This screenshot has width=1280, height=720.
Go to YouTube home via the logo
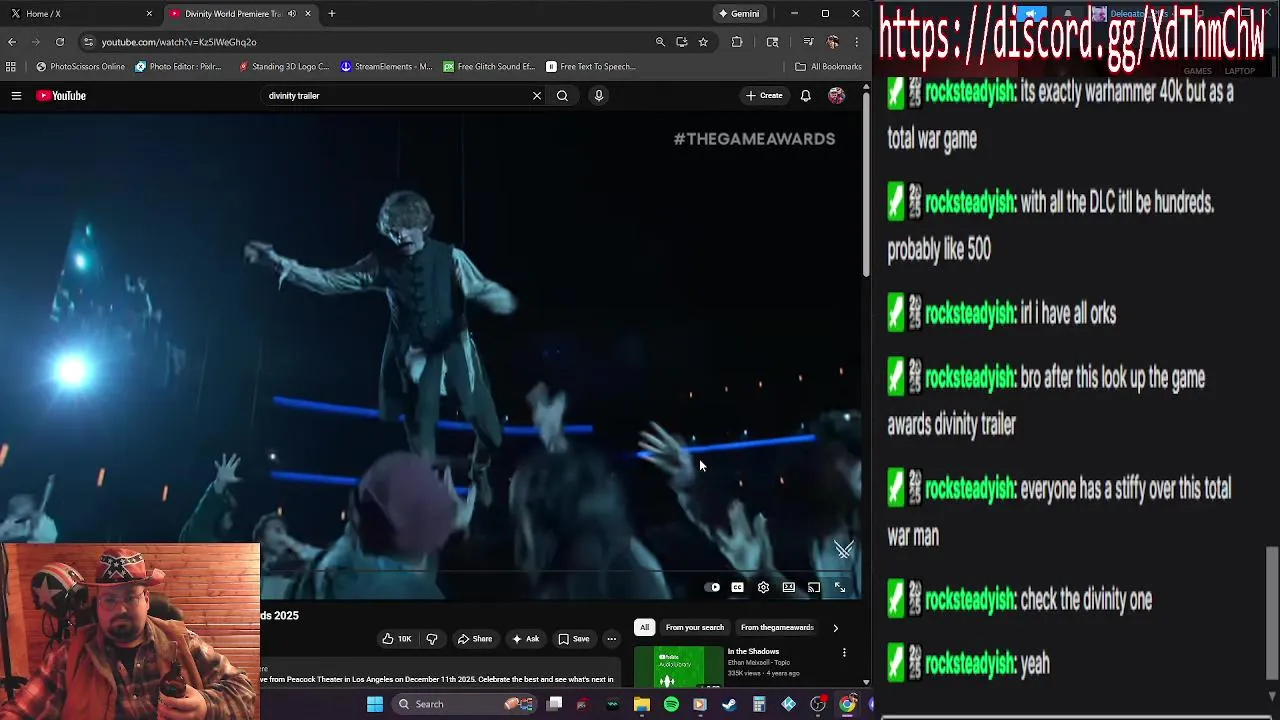click(61, 96)
